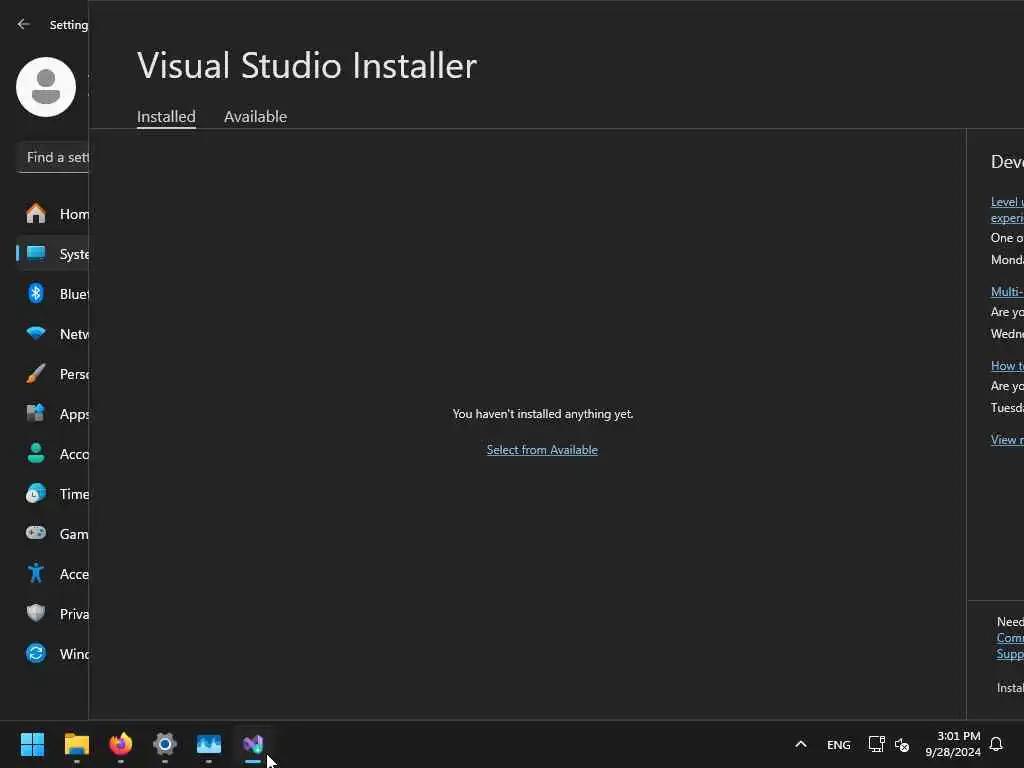Click the muted volume tray icon
The height and width of the screenshot is (768, 1024).
click(x=902, y=744)
